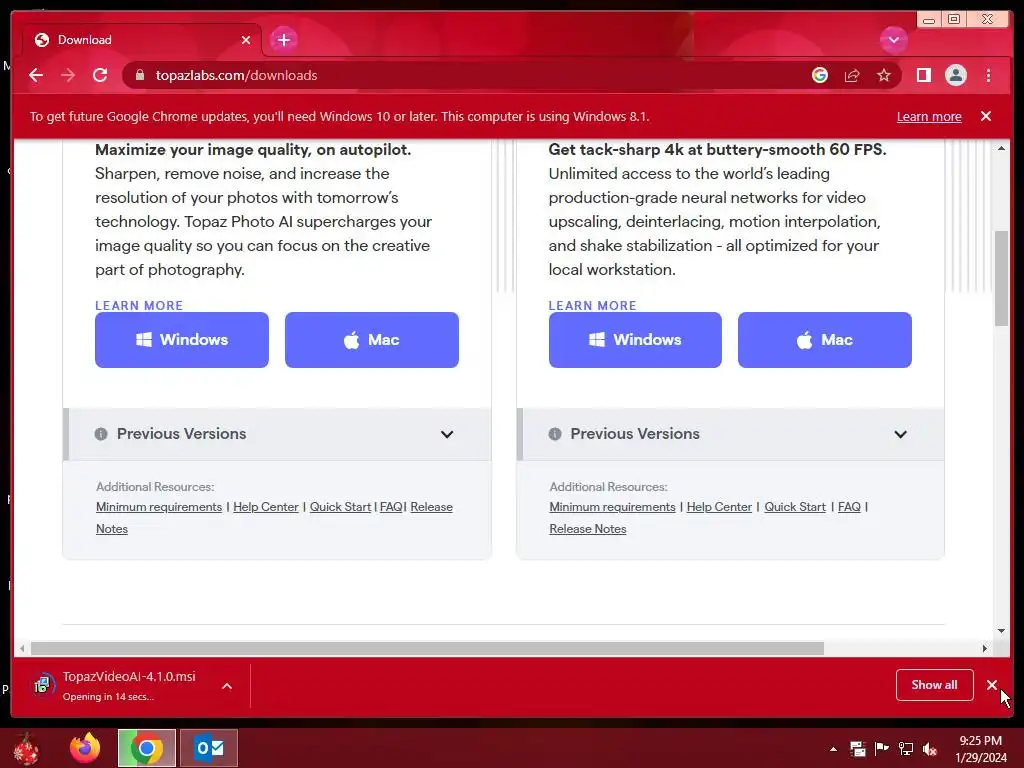Share this page using share icon
This screenshot has width=1024, height=768.
(852, 76)
